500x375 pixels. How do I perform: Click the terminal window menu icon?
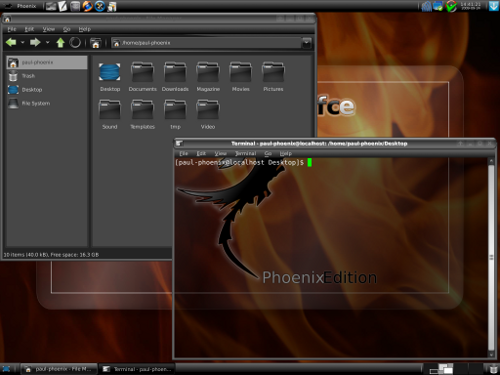[x=179, y=143]
